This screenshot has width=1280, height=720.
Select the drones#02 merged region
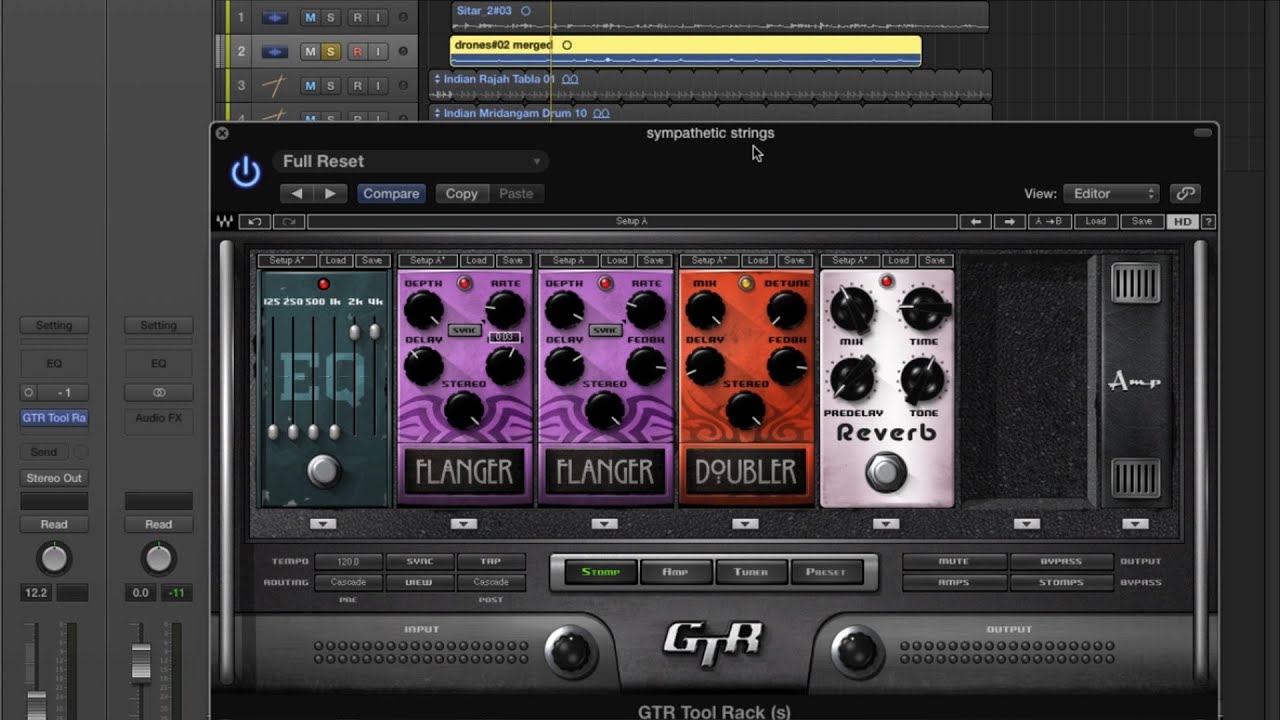(685, 52)
